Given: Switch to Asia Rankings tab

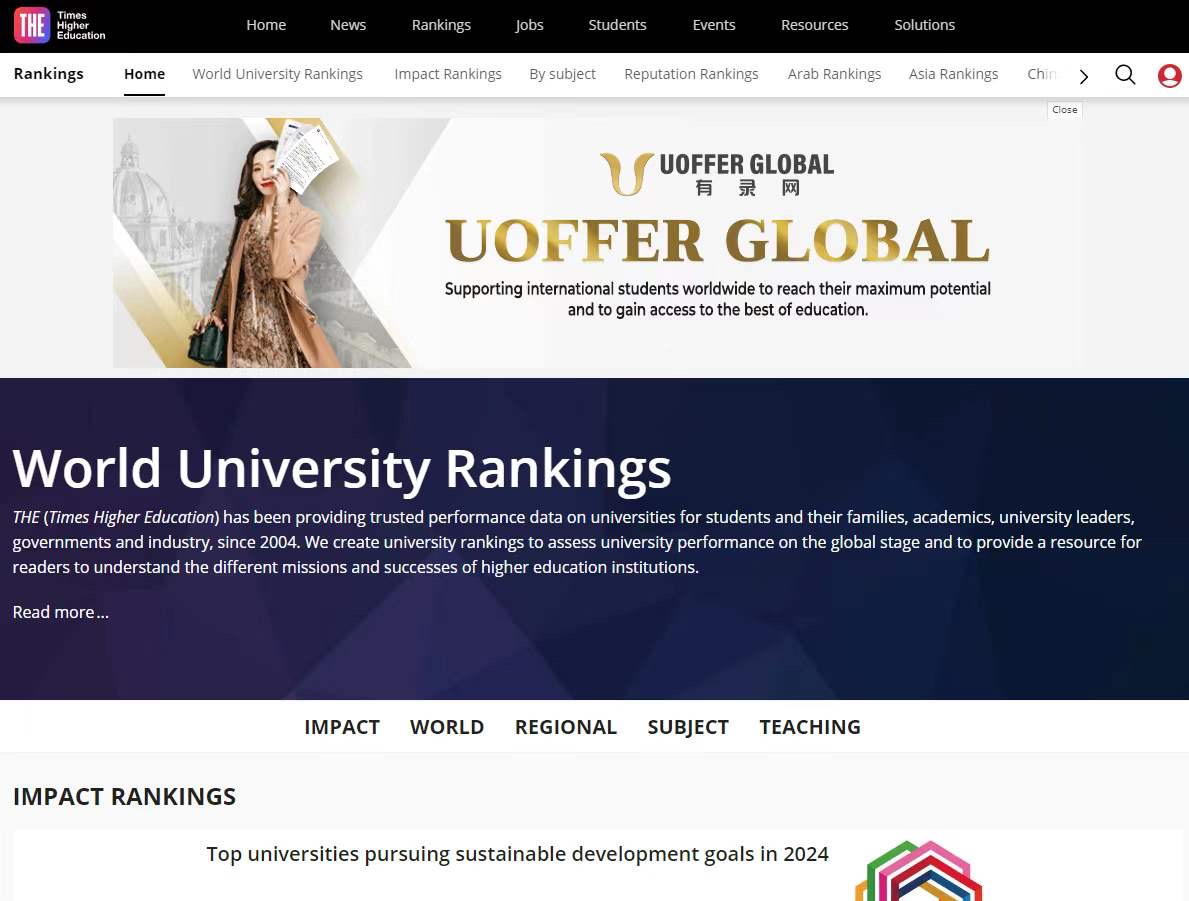Looking at the screenshot, I should pyautogui.click(x=953, y=74).
